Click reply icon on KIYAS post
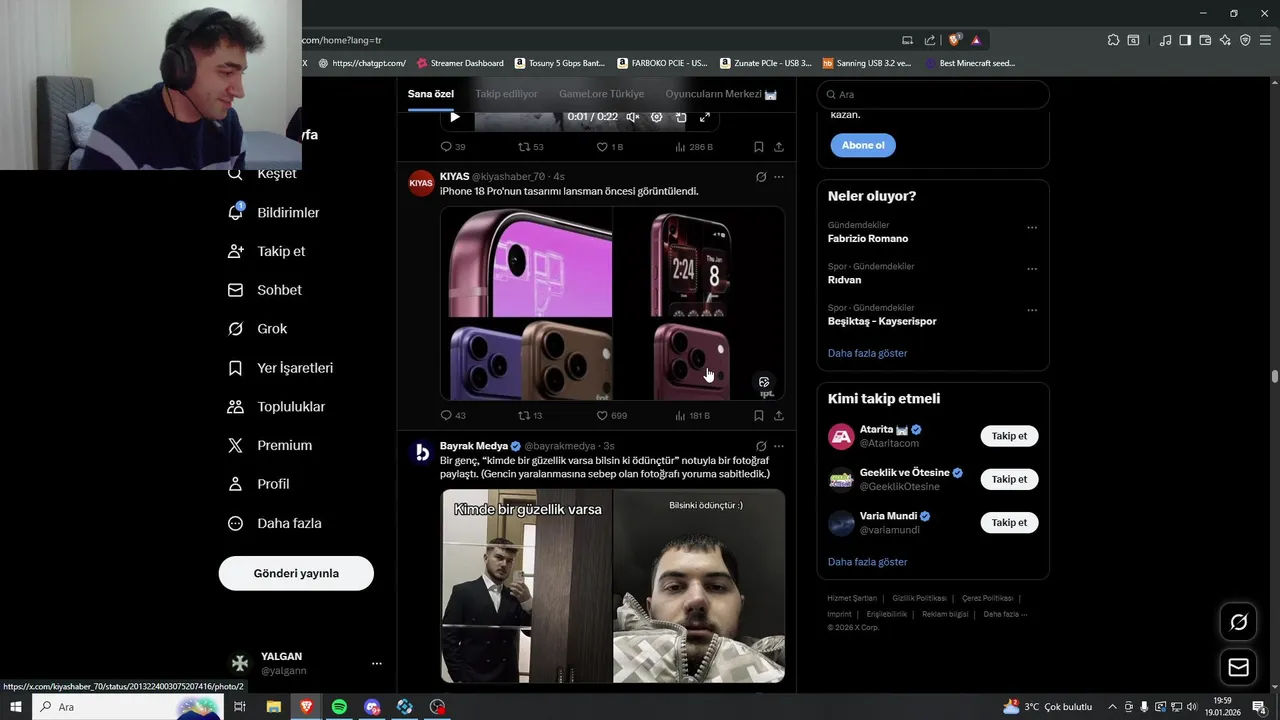Image resolution: width=1280 pixels, height=720 pixels. [446, 415]
